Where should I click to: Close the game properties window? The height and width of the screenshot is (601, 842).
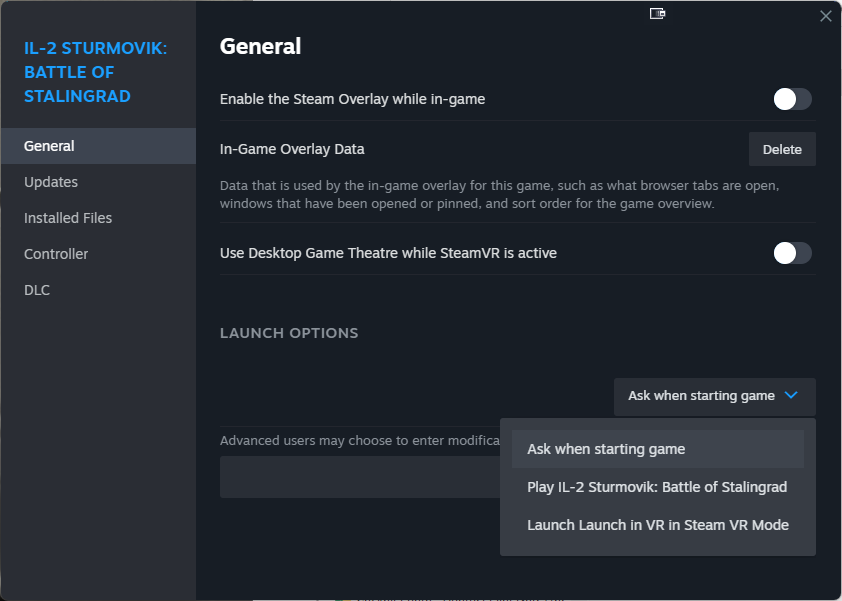pyautogui.click(x=825, y=16)
